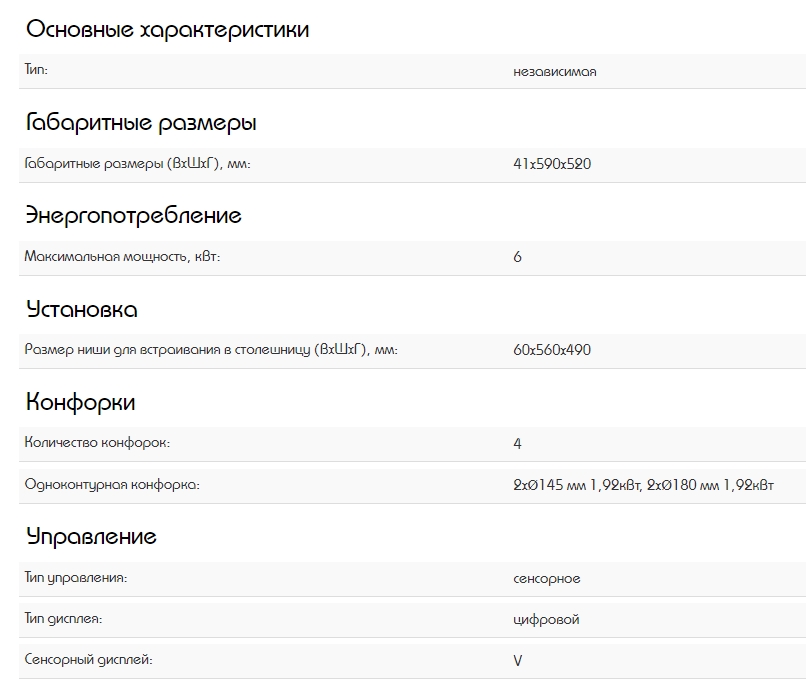This screenshot has width=806, height=679.
Task: Select the "Габаритные размеры" section heading
Action: pyautogui.click(x=141, y=123)
